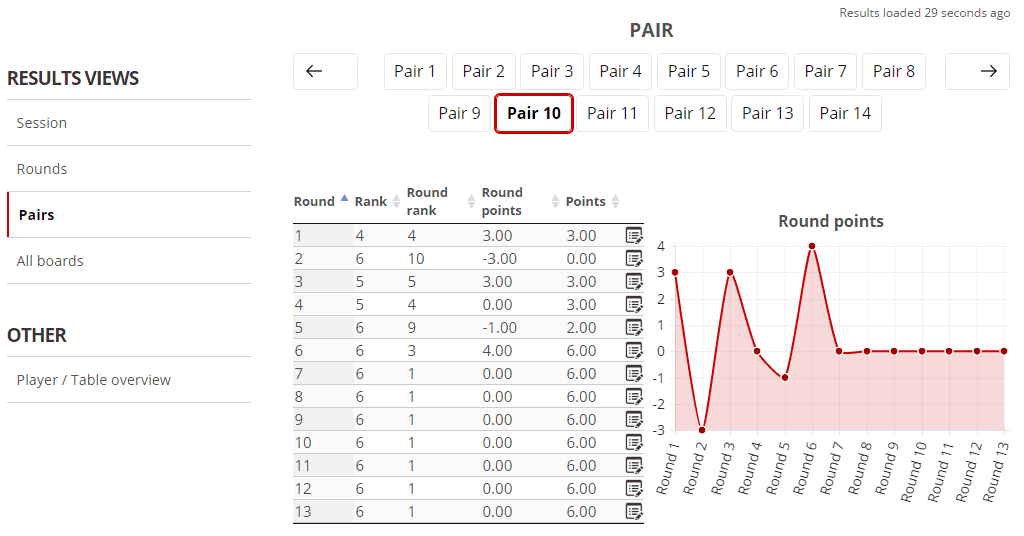Open the Rounds results view
Viewport: 1024px width, 536px height.
pos(42,169)
